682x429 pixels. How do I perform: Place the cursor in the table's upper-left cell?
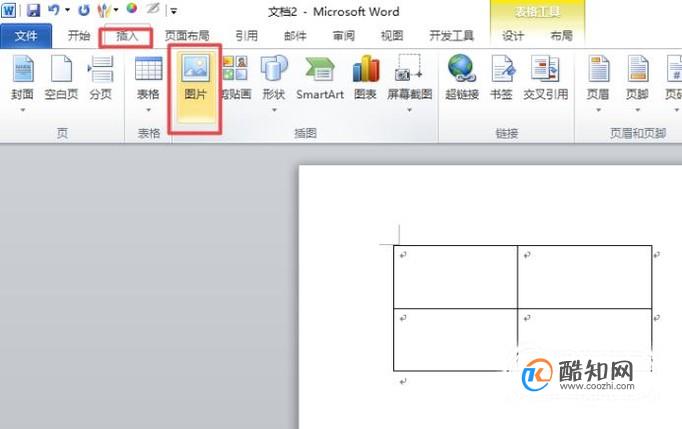pos(455,277)
